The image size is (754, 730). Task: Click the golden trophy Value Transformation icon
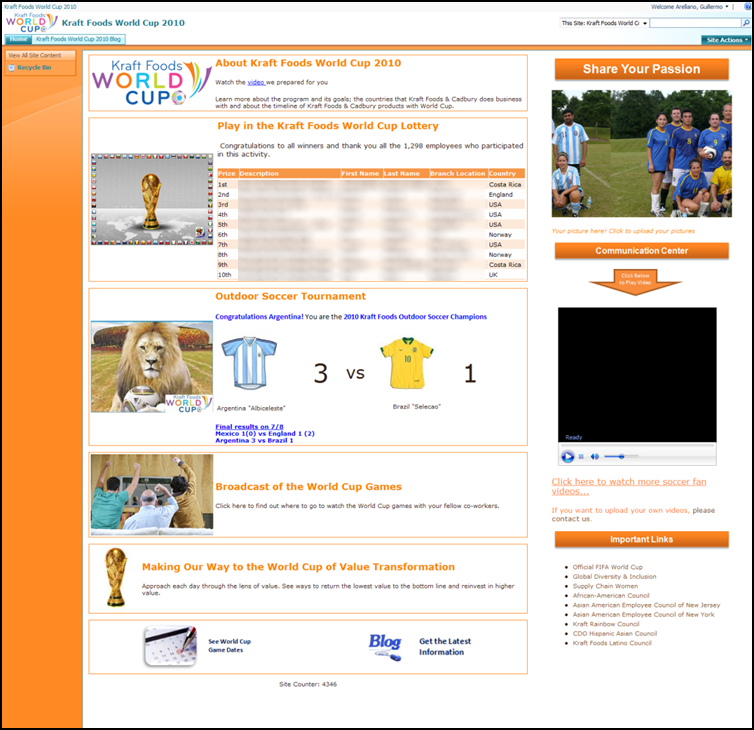(x=116, y=577)
